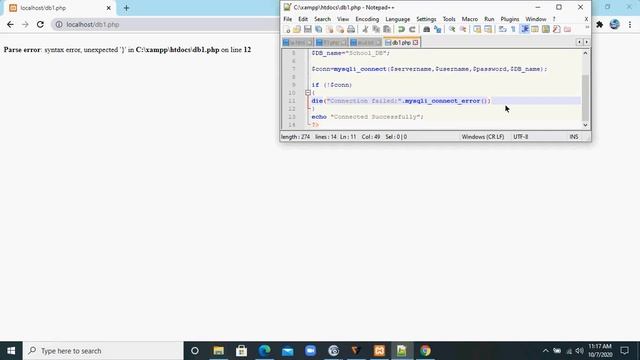Toggle synchronized horizontal scrolling
Screen dimensions: 640x360
point(488,29)
